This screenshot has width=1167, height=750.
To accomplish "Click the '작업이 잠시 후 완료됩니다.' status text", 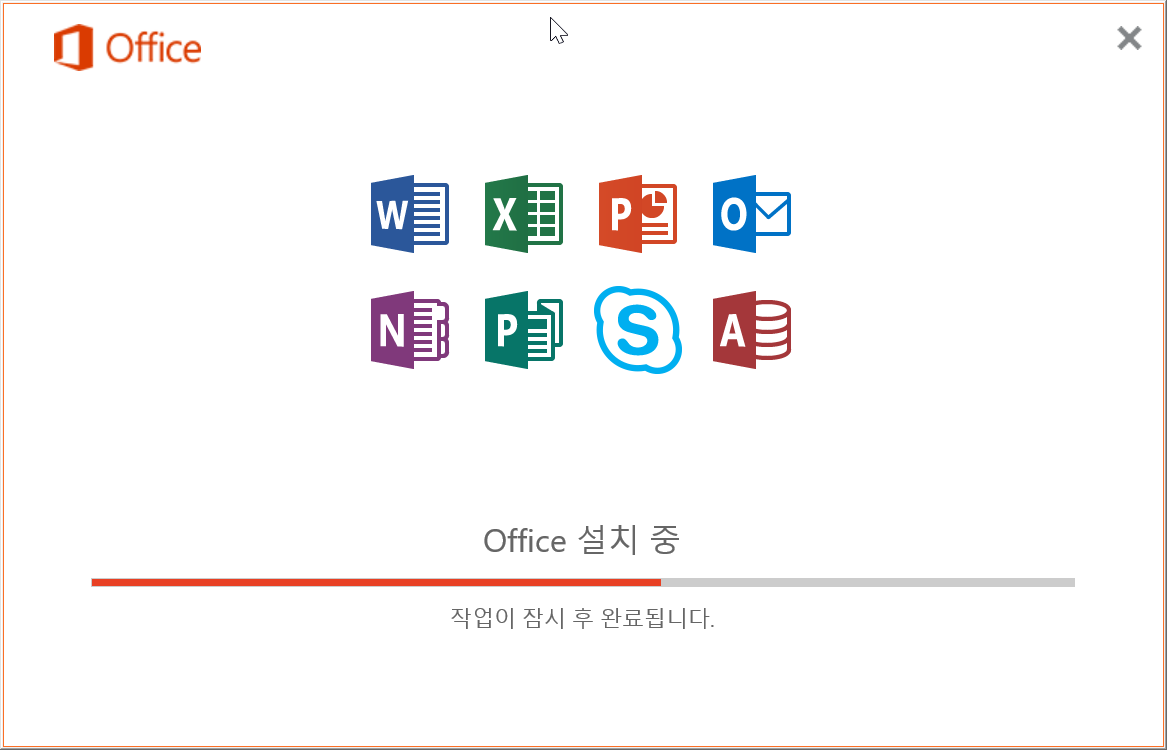I will click(x=583, y=618).
